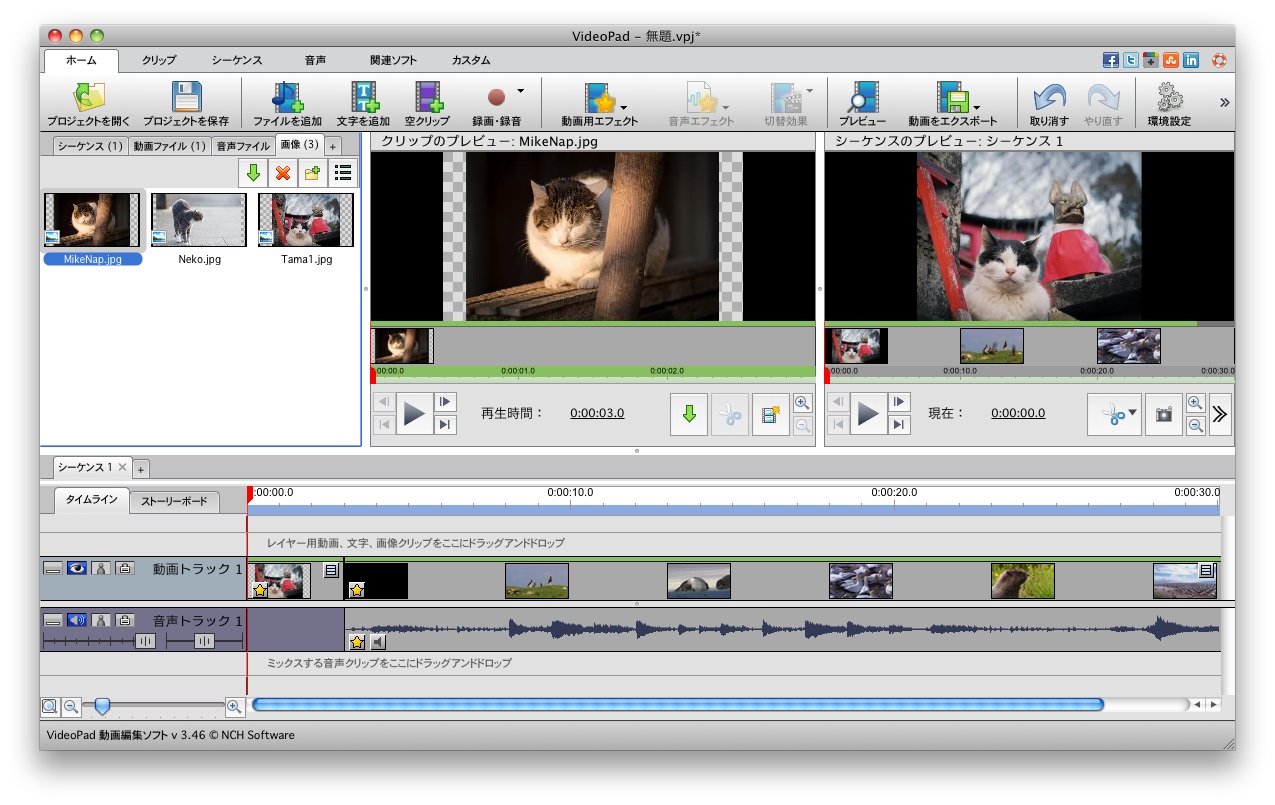Click the Undo button (取り消す)

click(1049, 98)
